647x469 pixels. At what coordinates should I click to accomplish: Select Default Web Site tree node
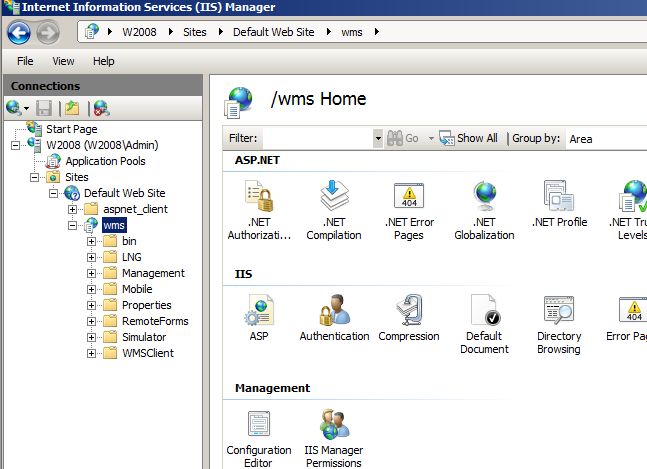click(125, 193)
